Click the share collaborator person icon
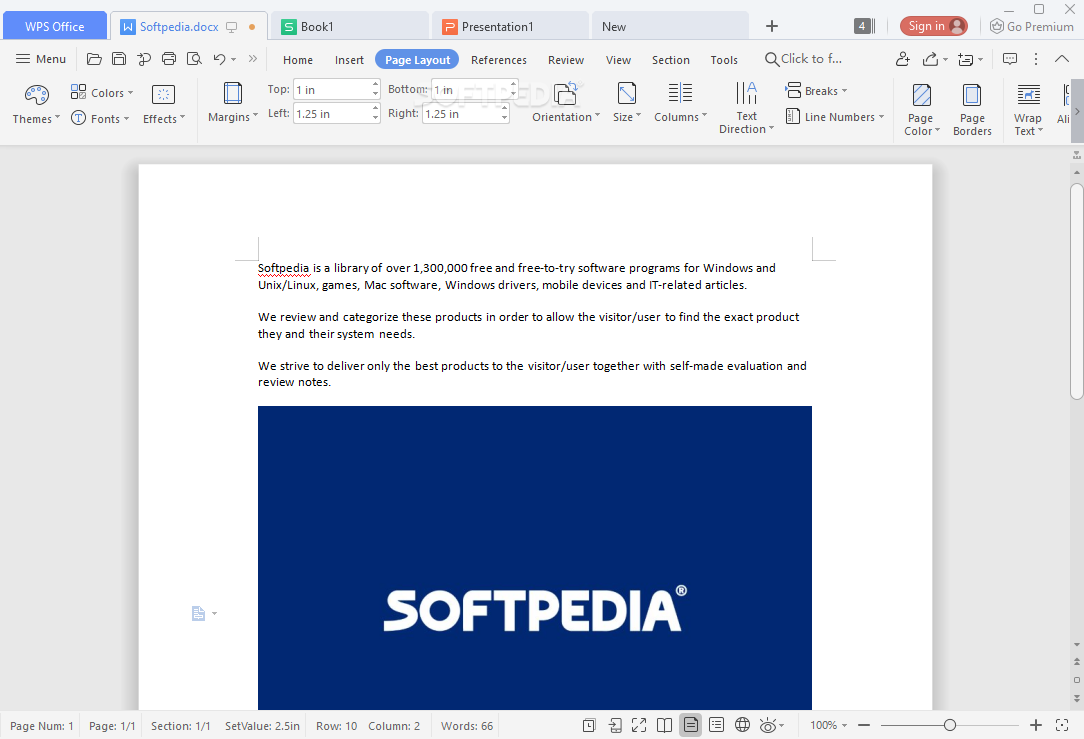1084x739 pixels. (x=902, y=59)
